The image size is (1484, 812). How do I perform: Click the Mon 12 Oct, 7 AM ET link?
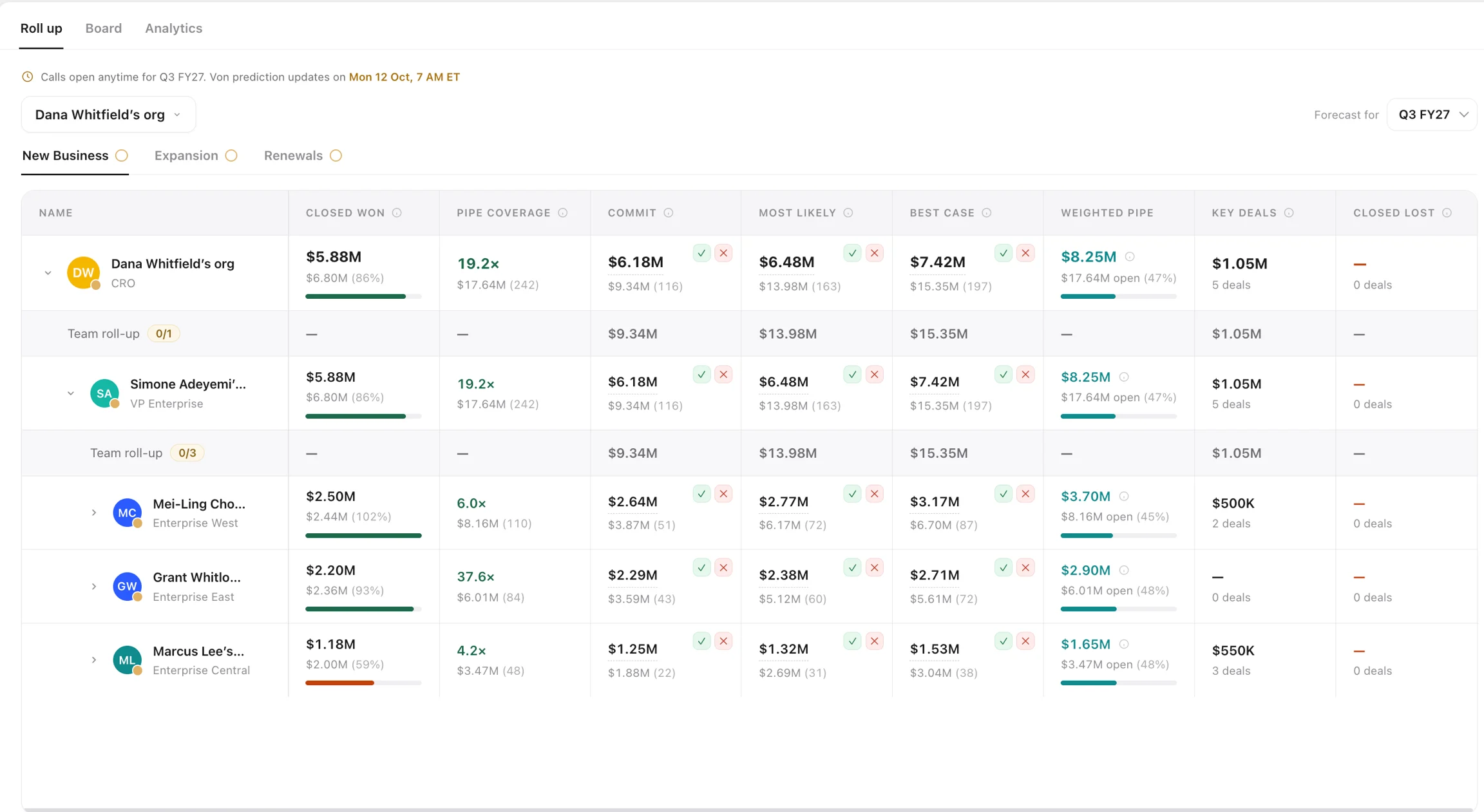(404, 77)
